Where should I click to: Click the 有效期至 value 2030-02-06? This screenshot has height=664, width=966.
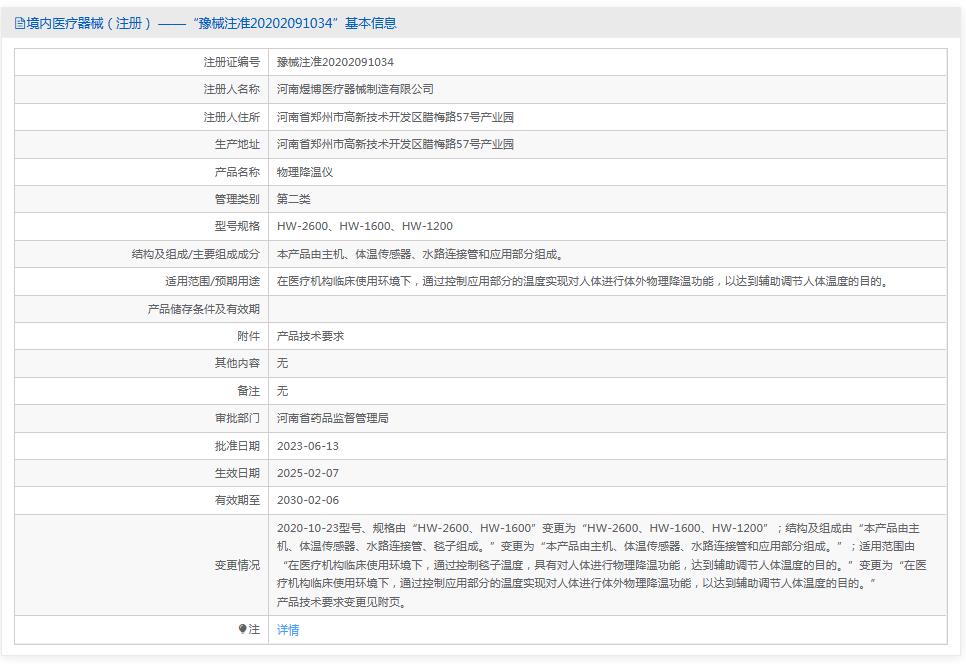click(x=309, y=500)
